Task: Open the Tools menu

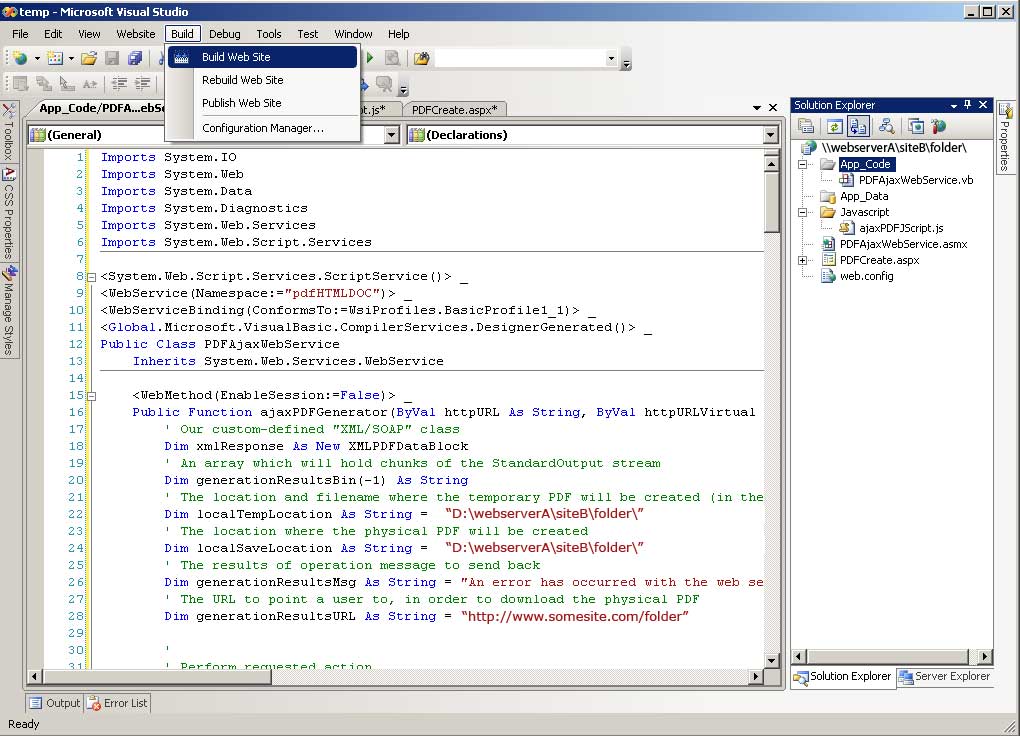Action: click(269, 34)
